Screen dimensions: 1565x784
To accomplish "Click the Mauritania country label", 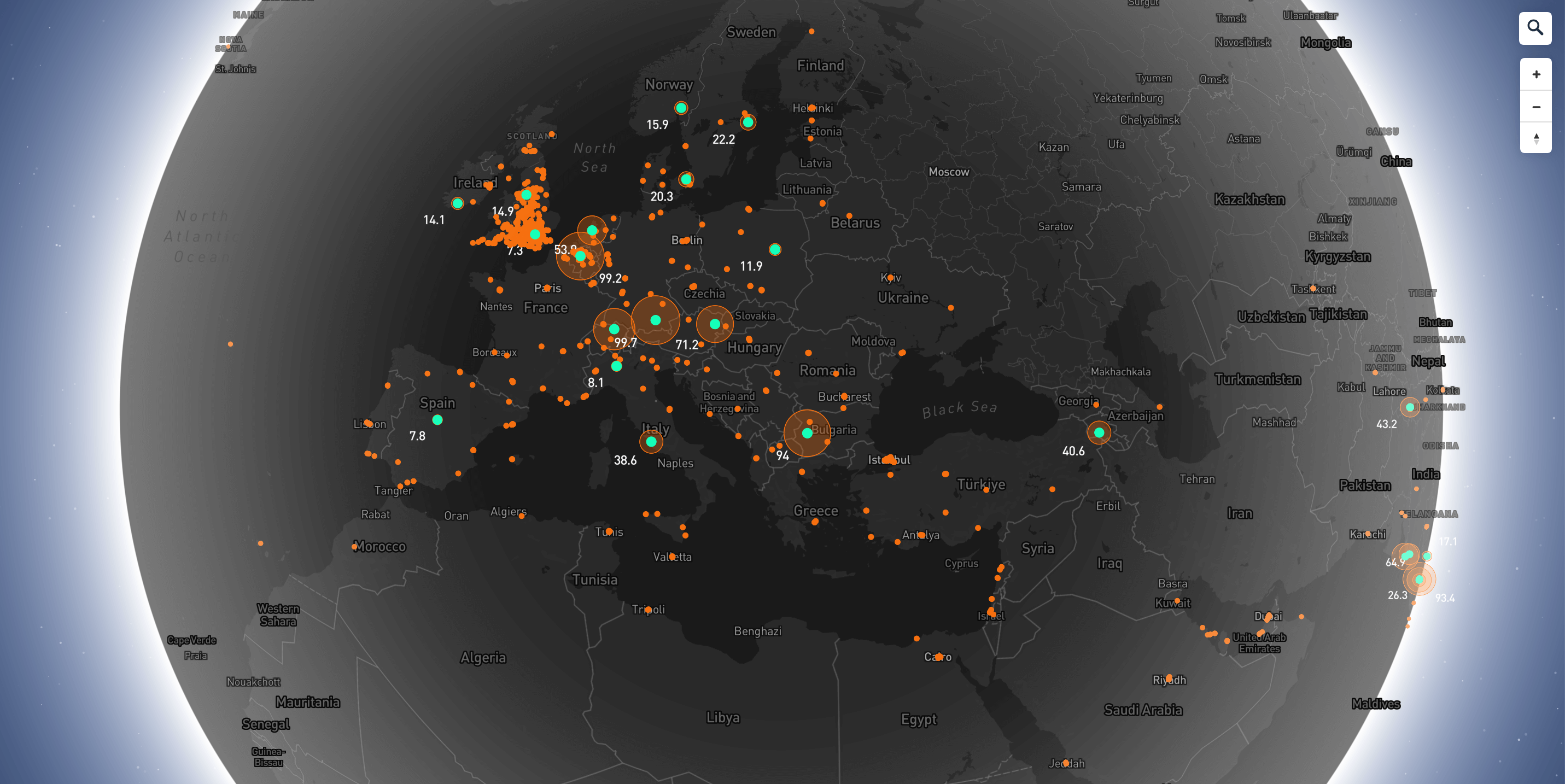I will (x=307, y=702).
